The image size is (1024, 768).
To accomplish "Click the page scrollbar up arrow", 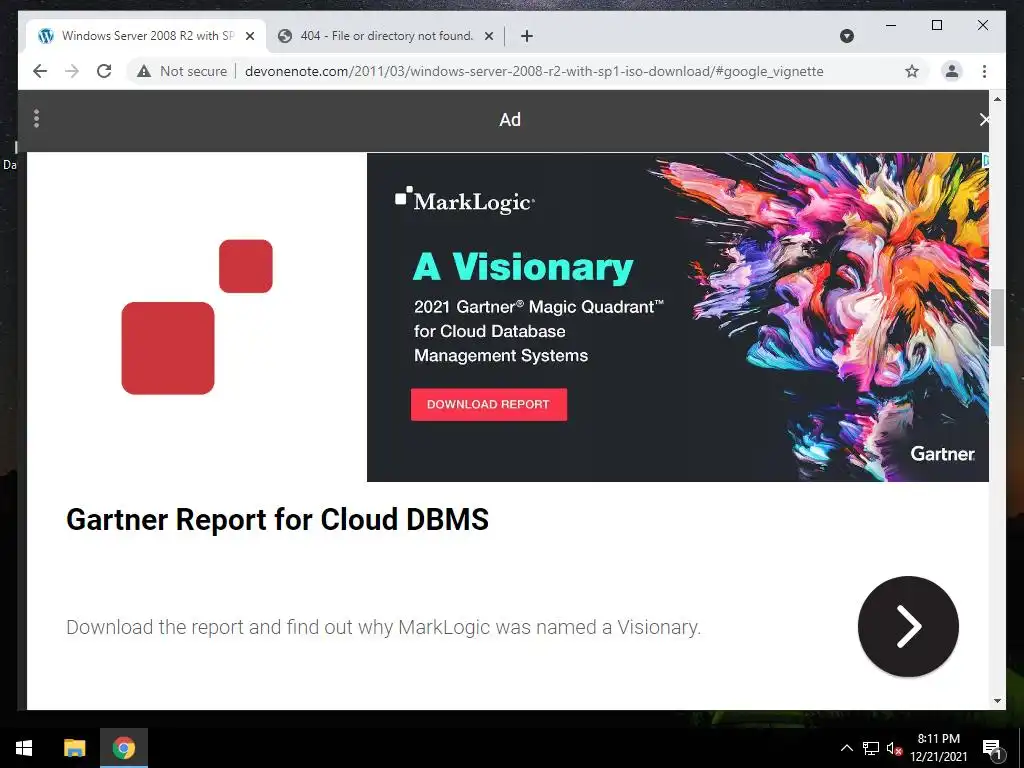I will click(x=997, y=99).
